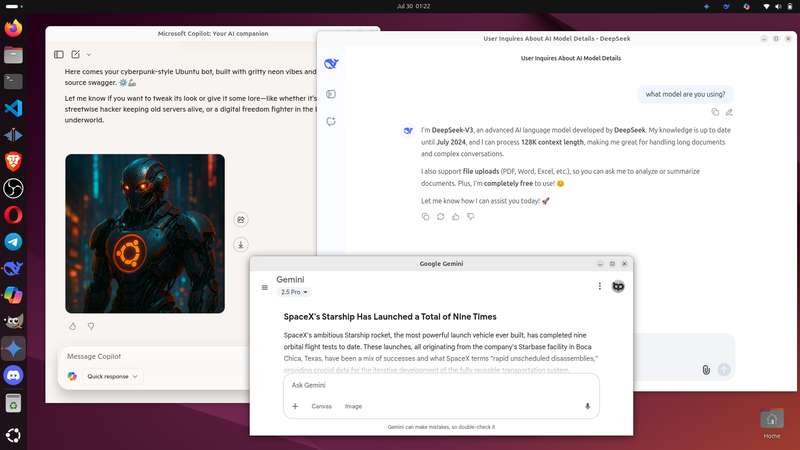Toggle the Copilot sidebar panel
800x450 pixels.
(x=59, y=54)
